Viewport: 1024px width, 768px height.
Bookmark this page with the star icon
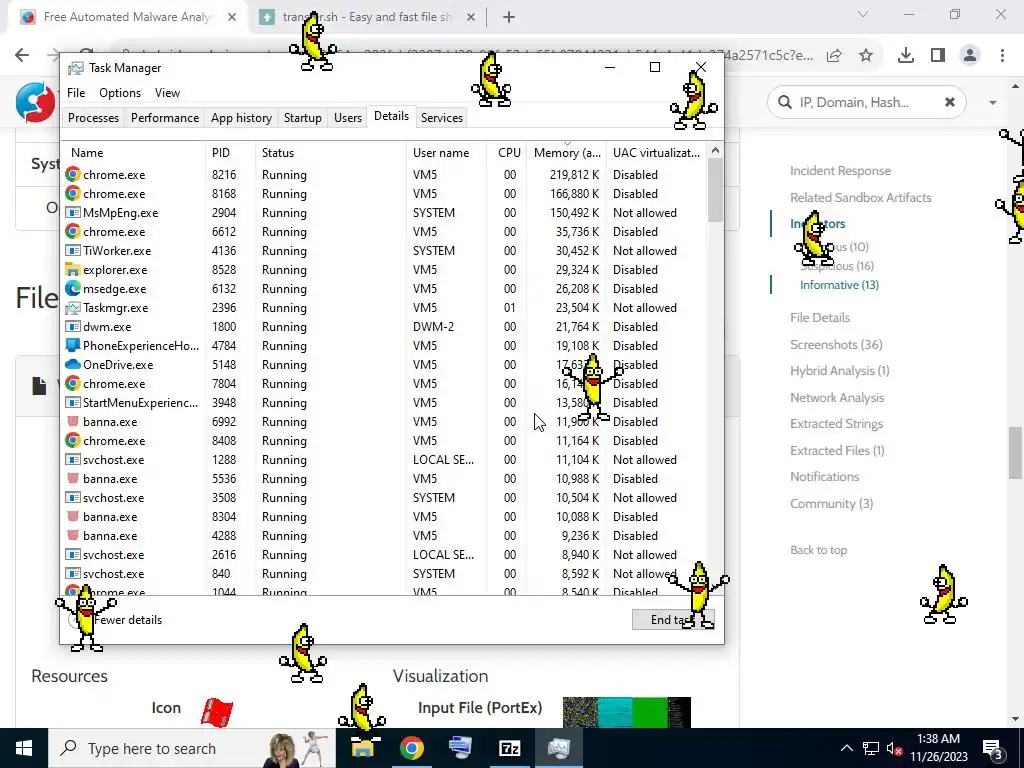[866, 56]
